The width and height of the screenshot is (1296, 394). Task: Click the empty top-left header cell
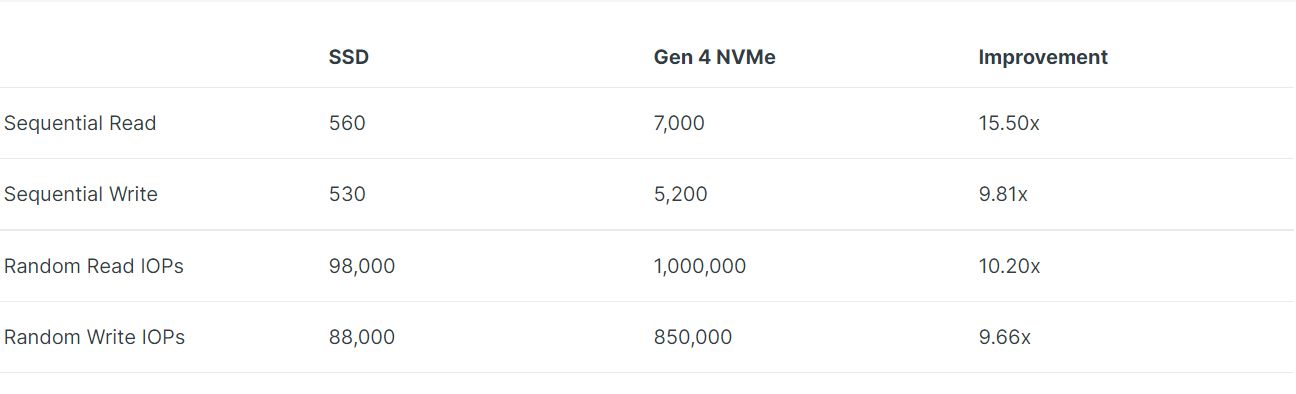[x=162, y=57]
